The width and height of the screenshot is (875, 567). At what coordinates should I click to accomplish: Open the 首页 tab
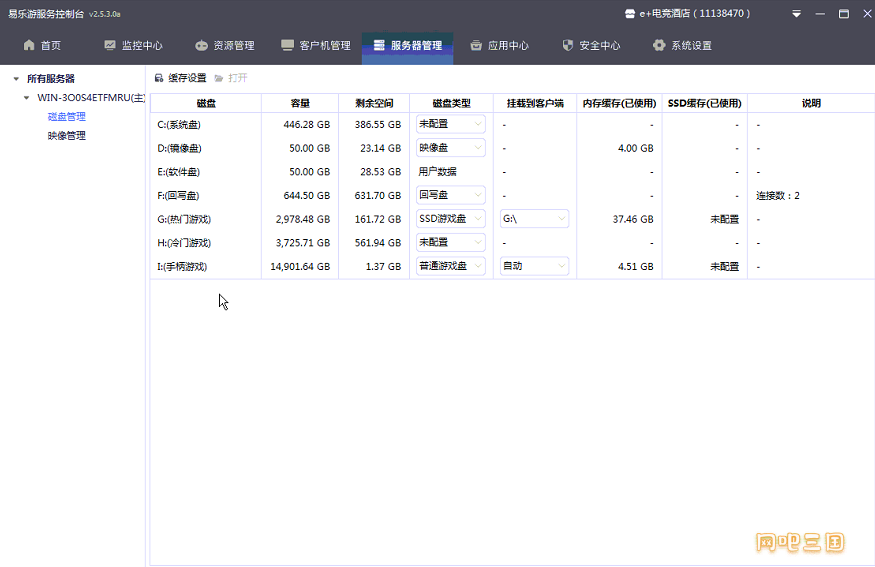tap(42, 45)
